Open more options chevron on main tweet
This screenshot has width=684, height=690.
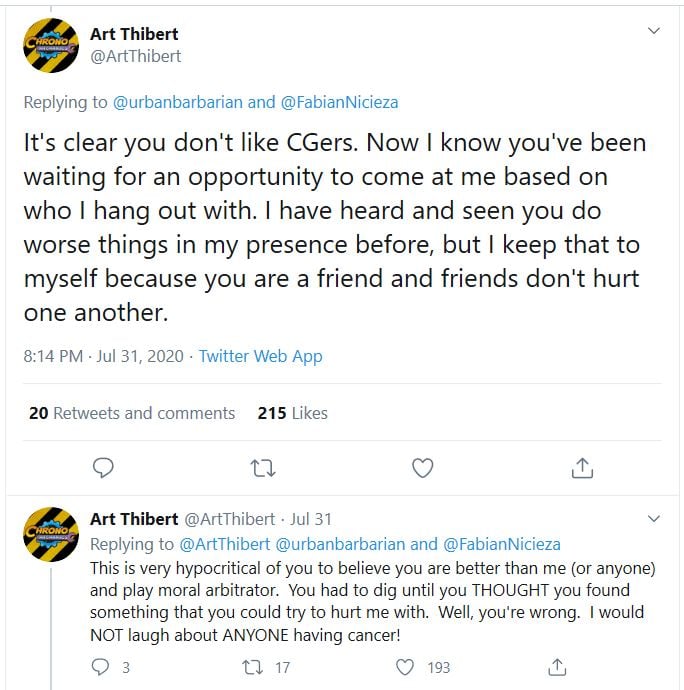click(x=654, y=31)
